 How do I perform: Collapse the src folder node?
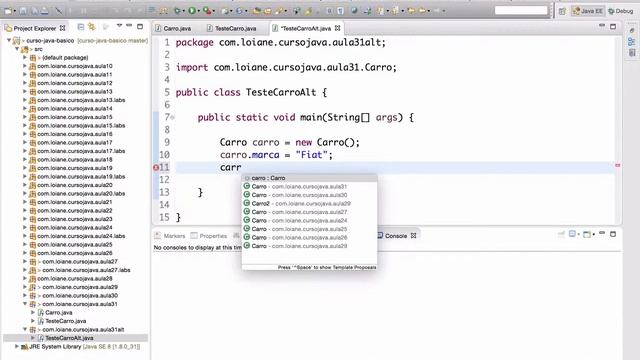(x=17, y=49)
